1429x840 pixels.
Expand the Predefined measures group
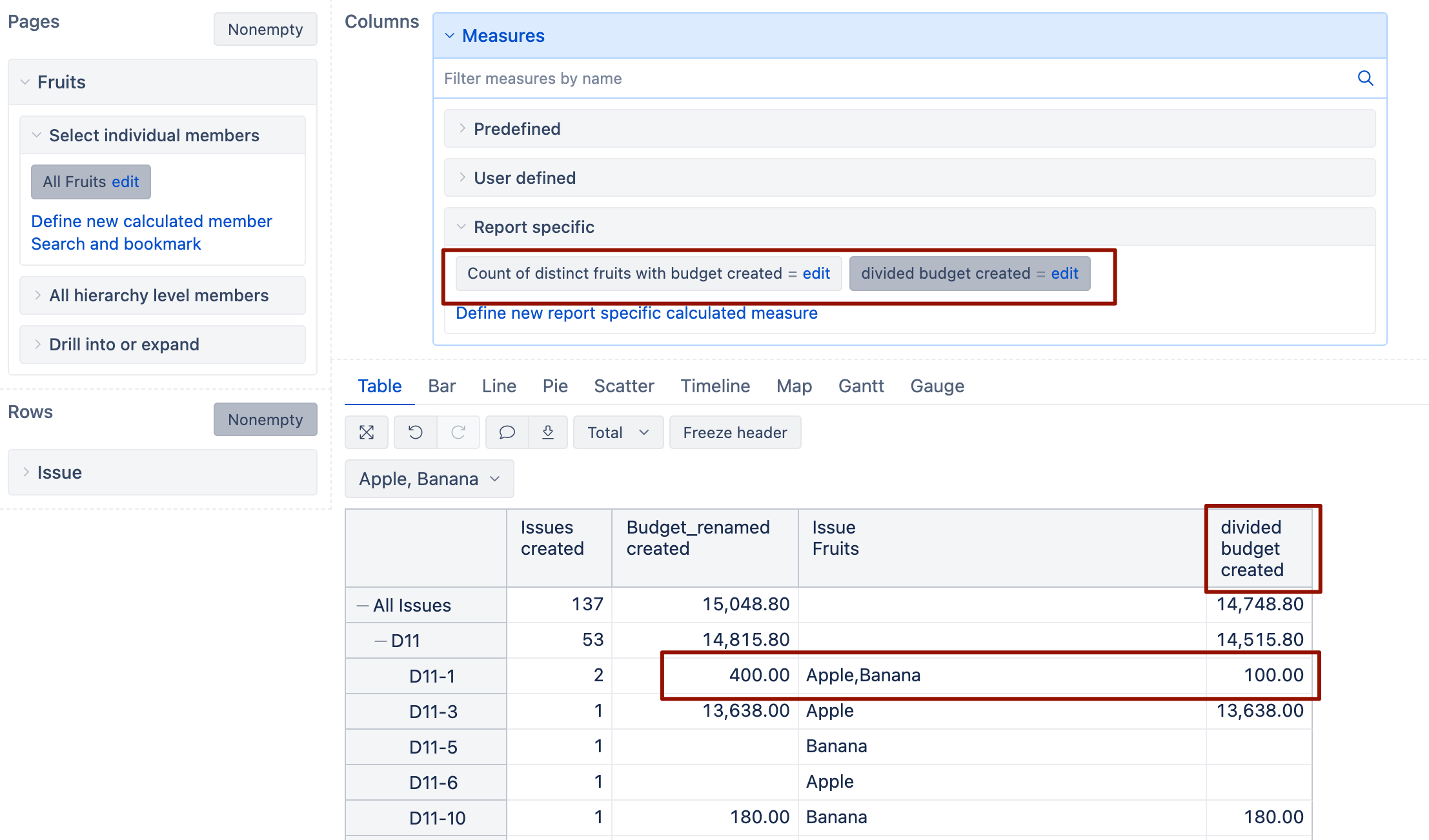(x=910, y=129)
